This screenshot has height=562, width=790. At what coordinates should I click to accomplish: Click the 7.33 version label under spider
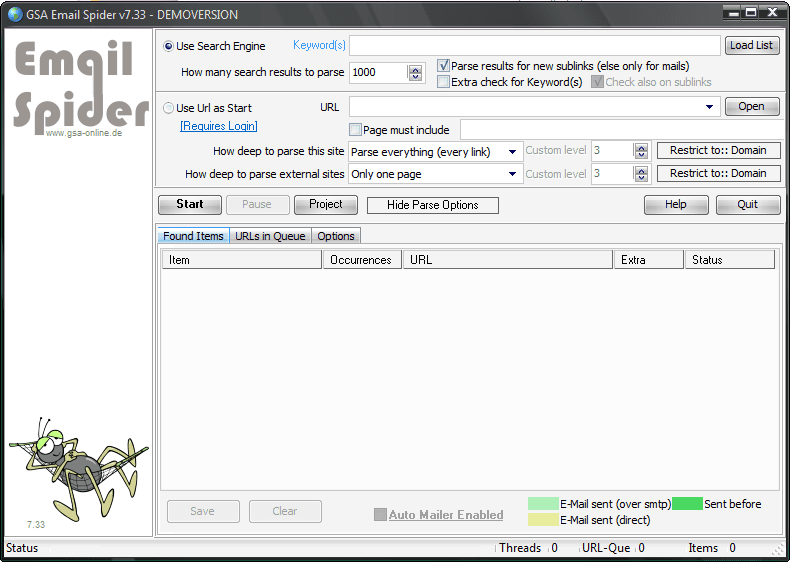pyautogui.click(x=36, y=525)
